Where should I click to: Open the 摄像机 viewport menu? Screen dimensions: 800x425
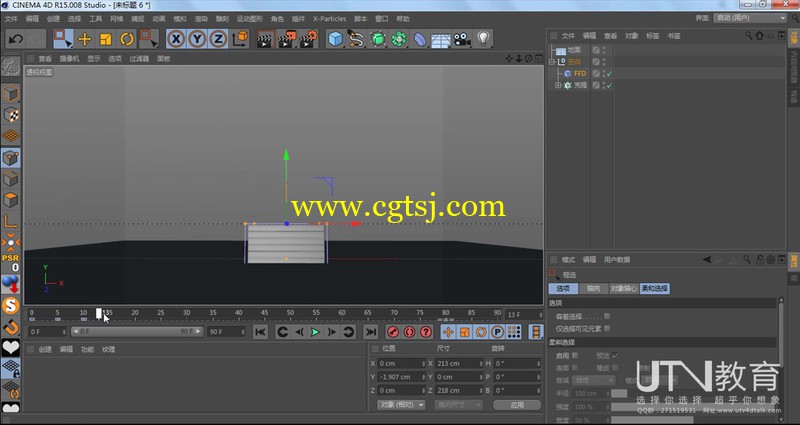[x=69, y=59]
